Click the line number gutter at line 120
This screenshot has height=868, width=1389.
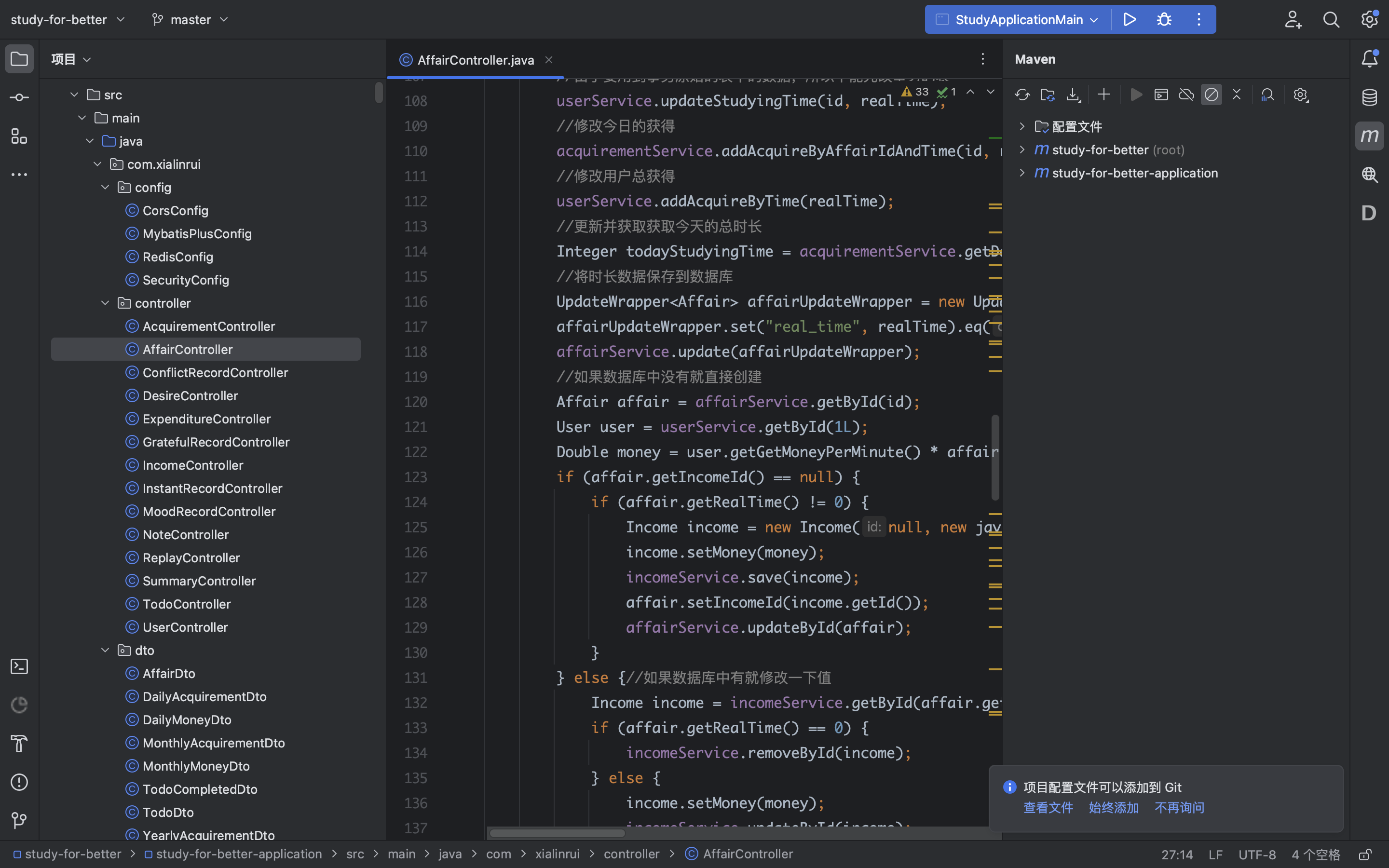tap(415, 402)
